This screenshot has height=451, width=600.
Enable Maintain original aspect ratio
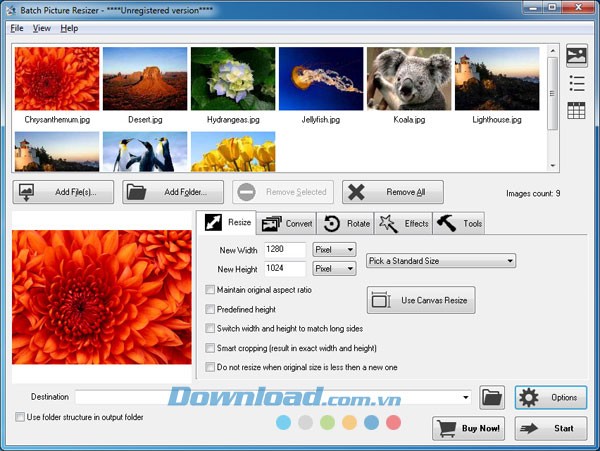click(x=209, y=290)
